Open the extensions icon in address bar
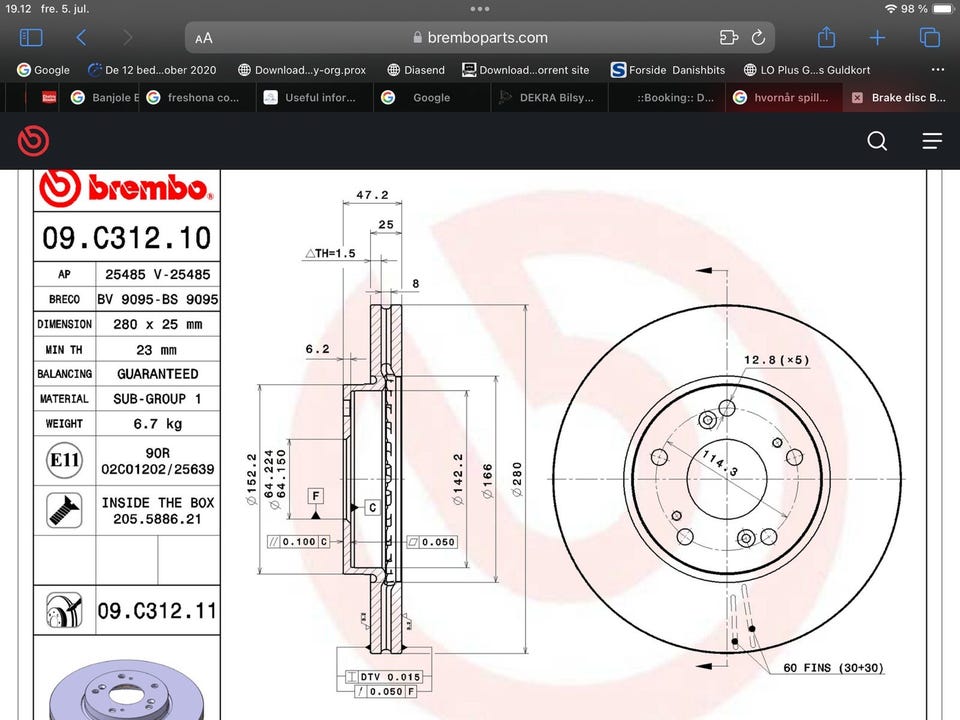 [x=728, y=38]
